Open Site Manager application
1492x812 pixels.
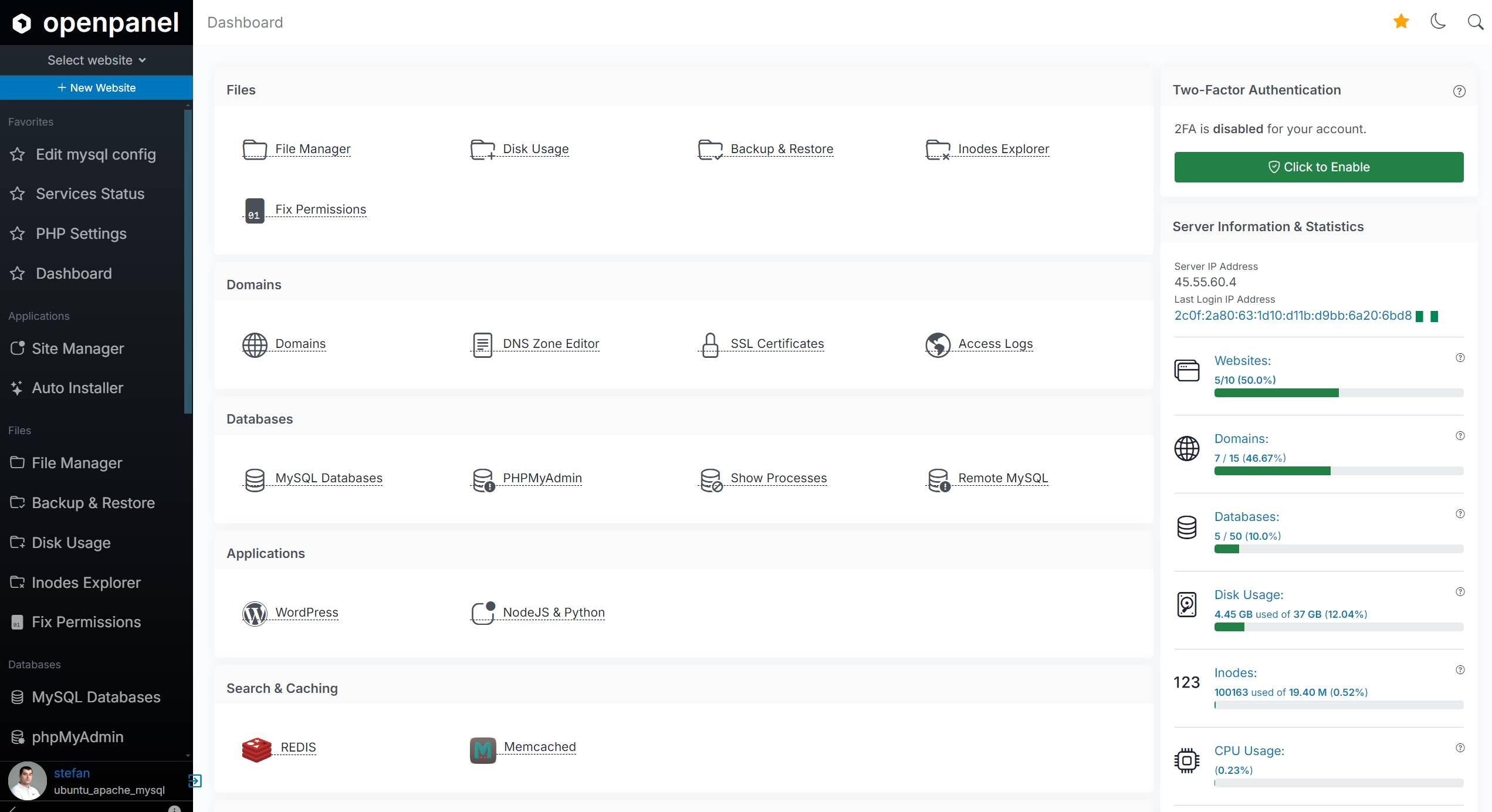pos(79,348)
